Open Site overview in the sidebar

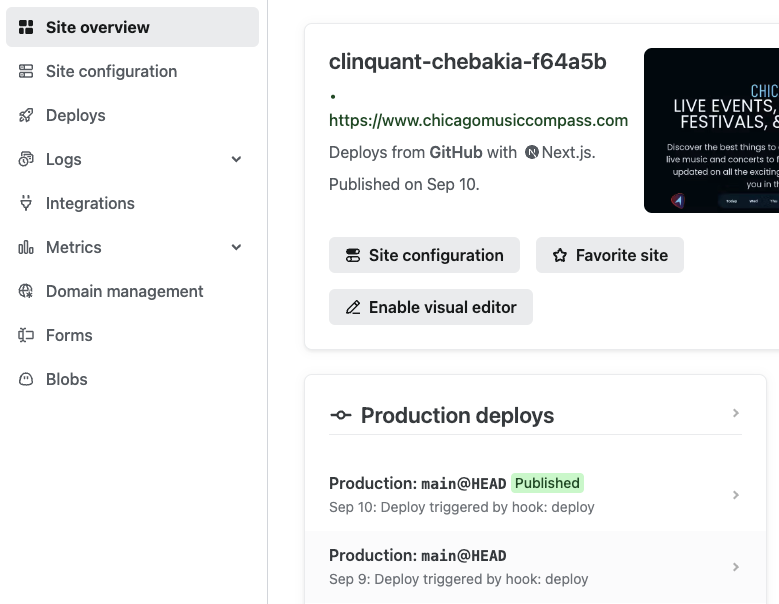tap(132, 27)
